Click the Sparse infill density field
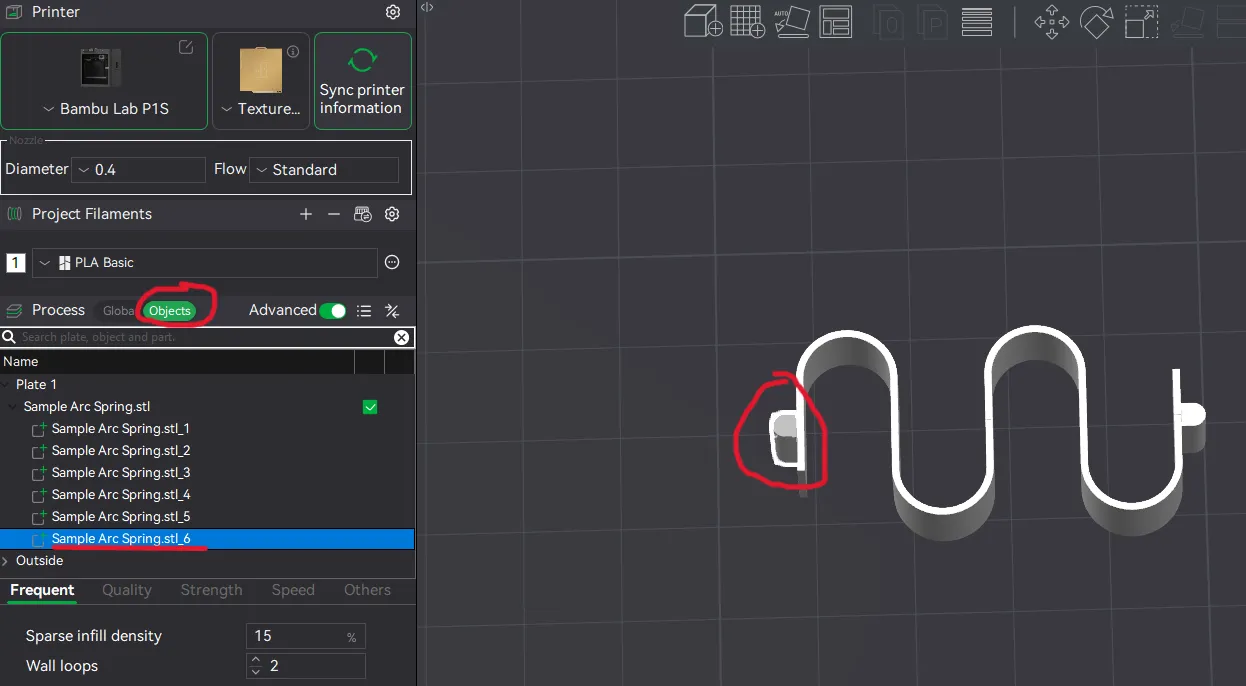This screenshot has width=1246, height=686. click(305, 636)
